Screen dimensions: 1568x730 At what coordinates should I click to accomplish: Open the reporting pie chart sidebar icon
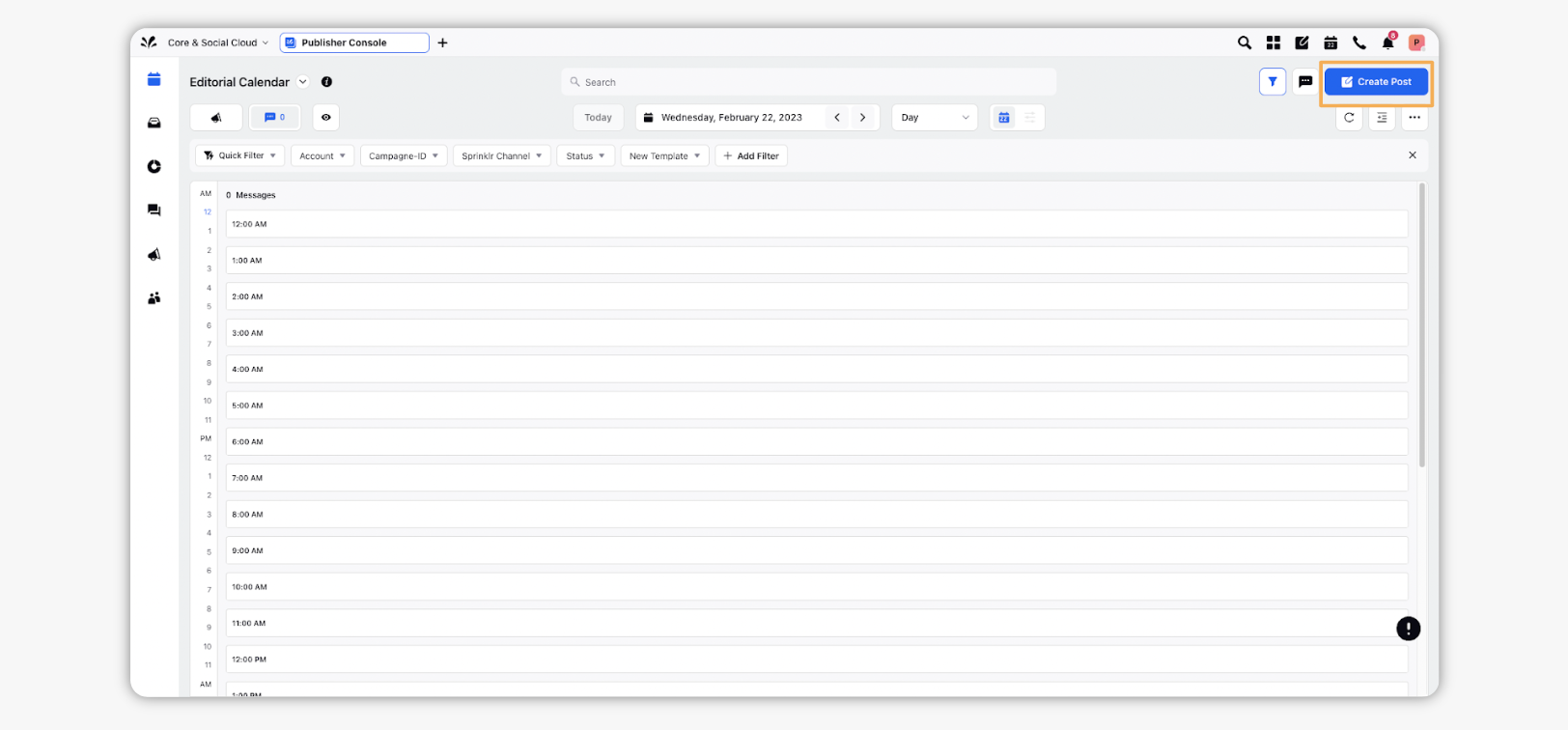point(154,166)
